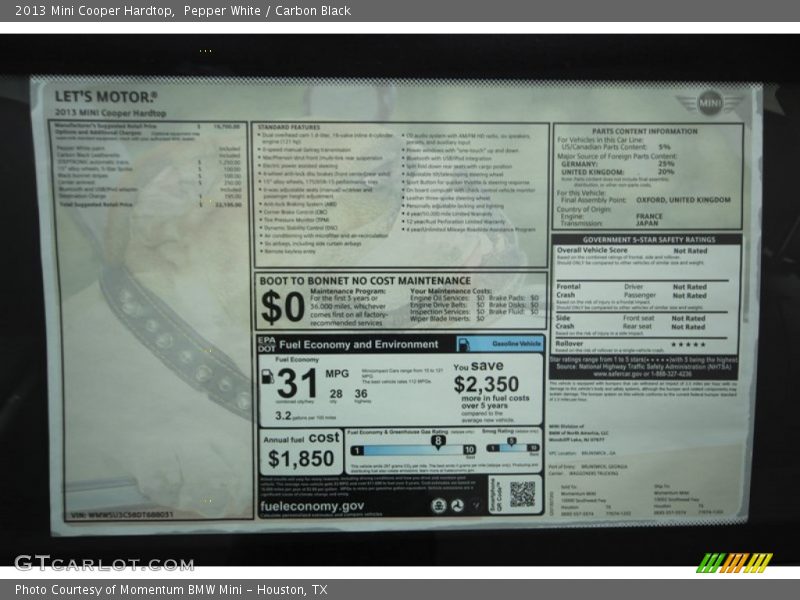The image size is (800, 600).
Task: Select the greenhouse gas rating marker 8
Action: 438,442
